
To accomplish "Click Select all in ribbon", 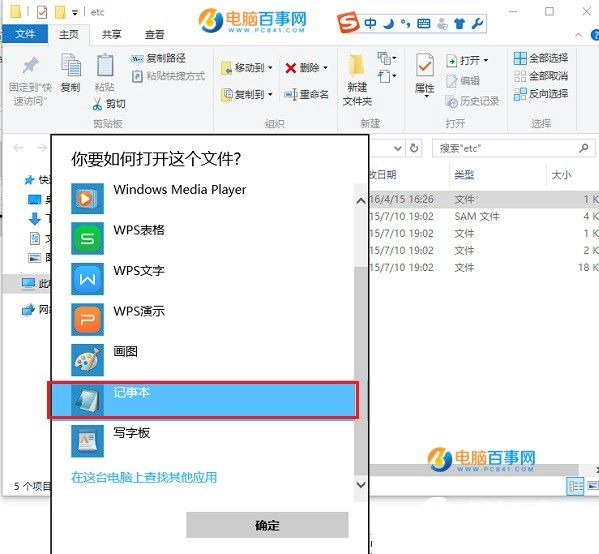I will point(541,58).
